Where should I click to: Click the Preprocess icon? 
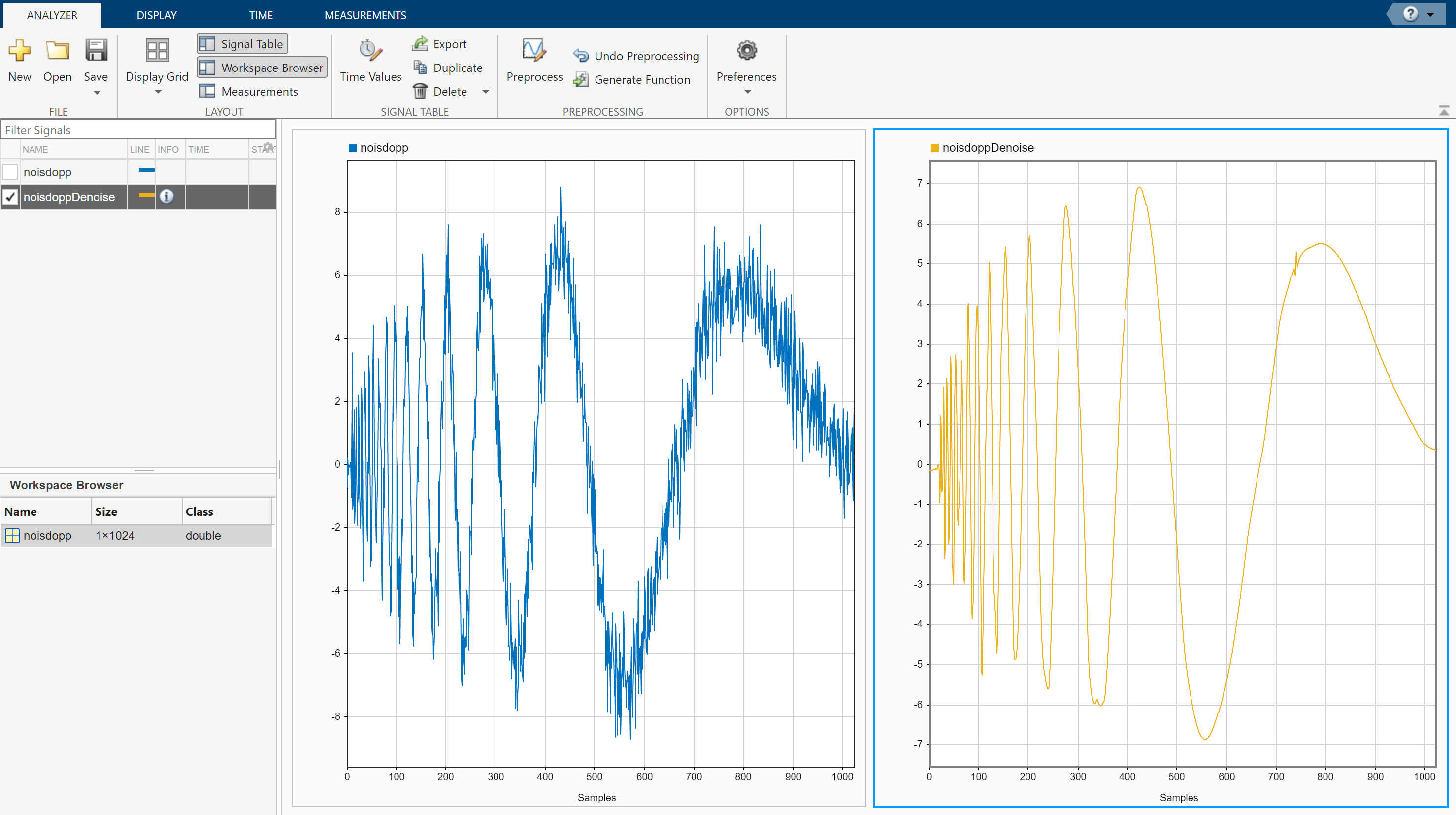[x=533, y=51]
